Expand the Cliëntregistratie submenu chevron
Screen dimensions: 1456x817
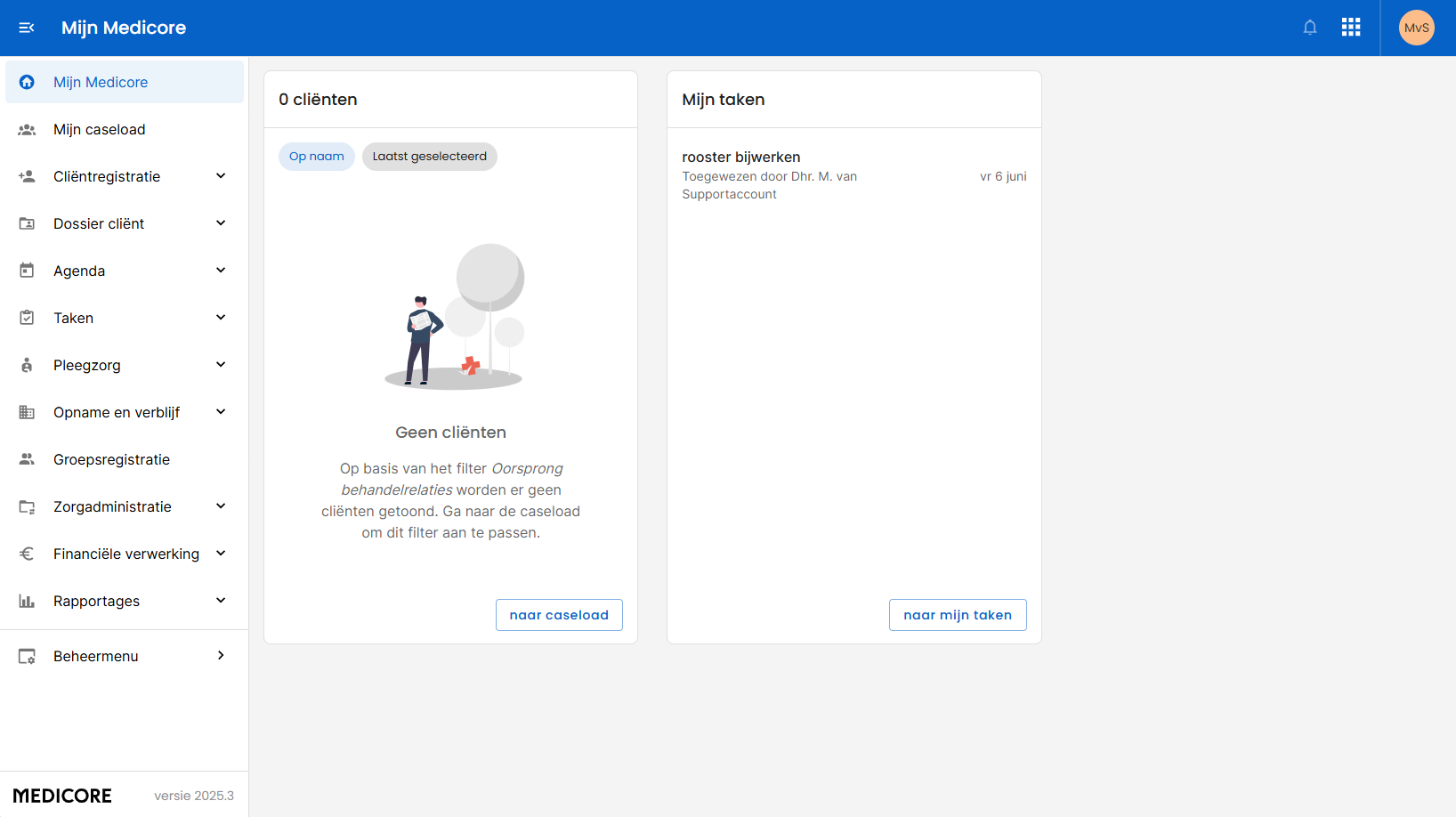(221, 176)
